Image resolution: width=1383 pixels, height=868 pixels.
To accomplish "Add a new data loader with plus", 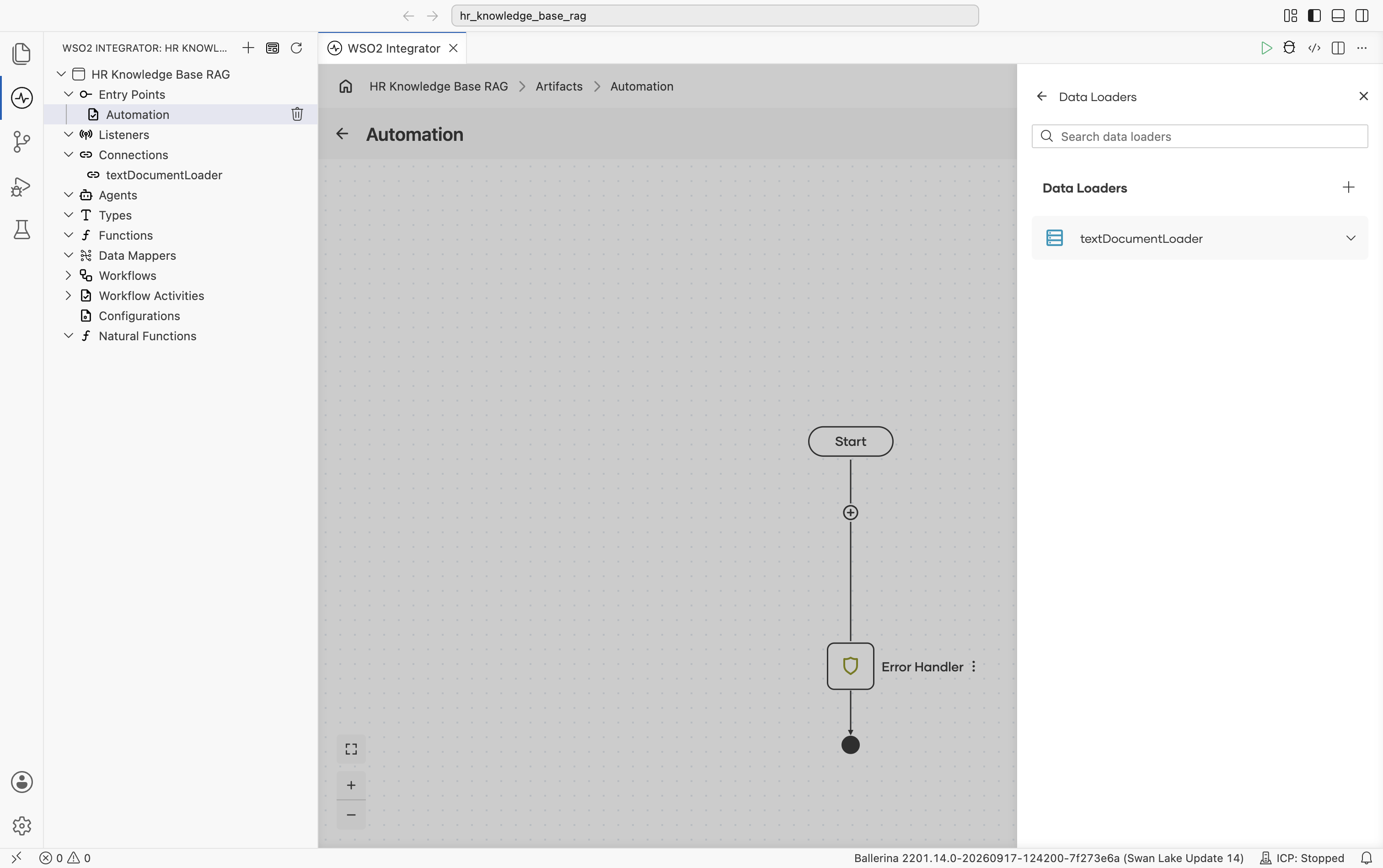I will click(x=1348, y=187).
